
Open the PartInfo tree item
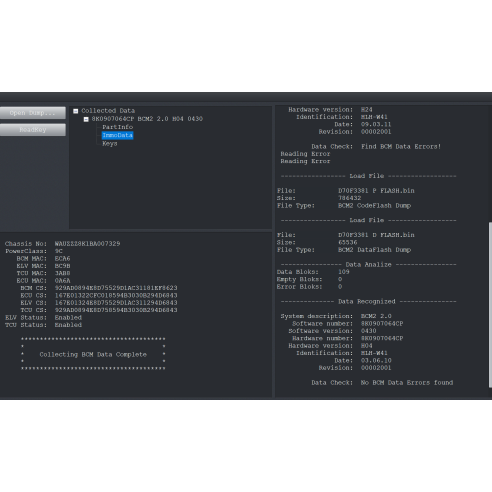[117, 127]
